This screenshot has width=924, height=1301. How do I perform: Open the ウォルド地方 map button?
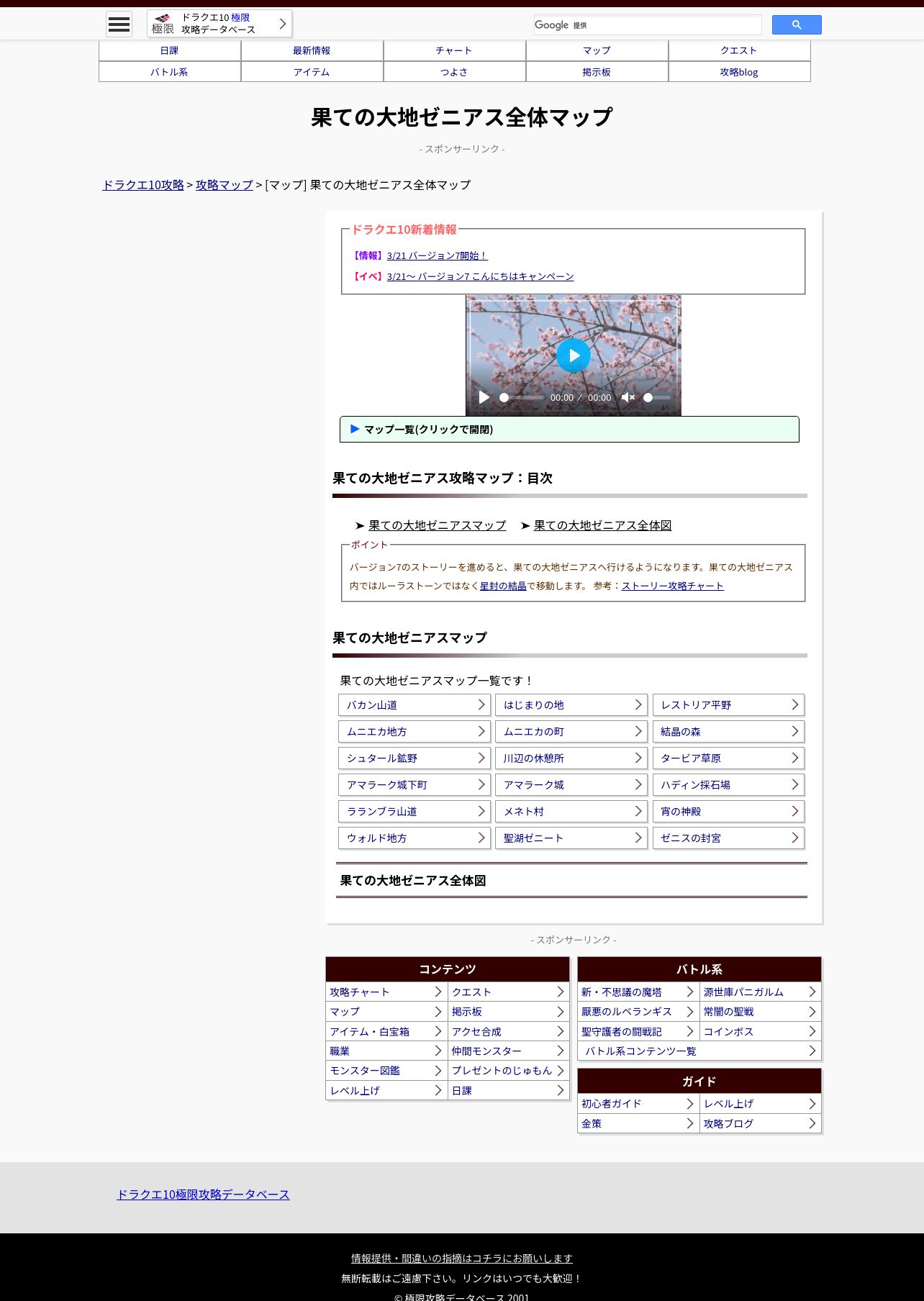415,838
